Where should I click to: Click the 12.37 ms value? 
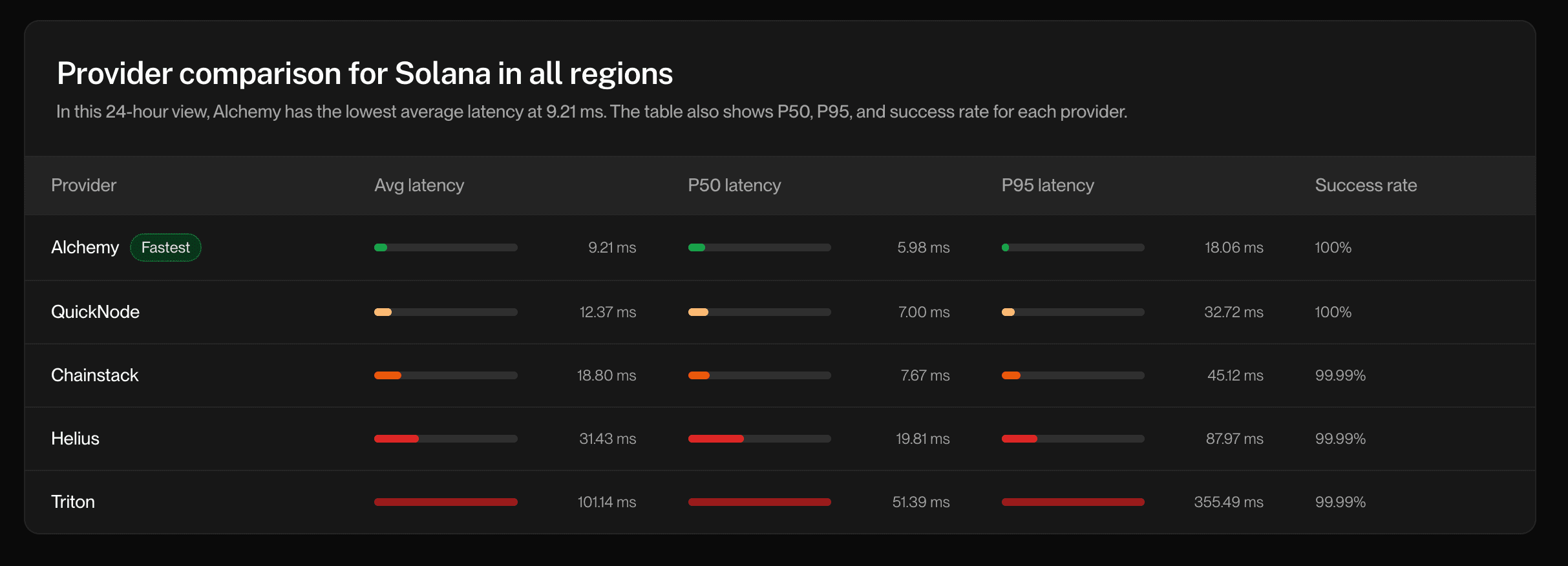coord(608,312)
